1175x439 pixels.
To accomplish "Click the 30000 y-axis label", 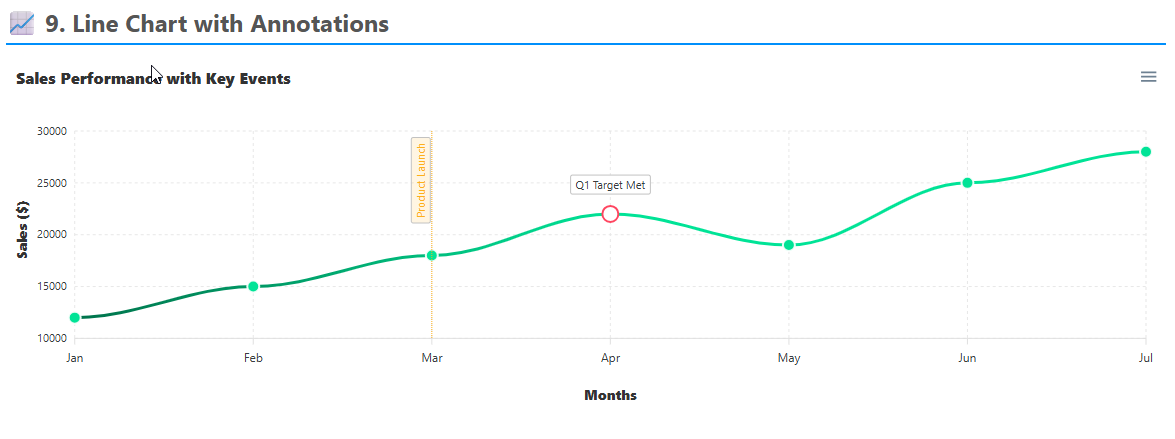I will click(50, 131).
